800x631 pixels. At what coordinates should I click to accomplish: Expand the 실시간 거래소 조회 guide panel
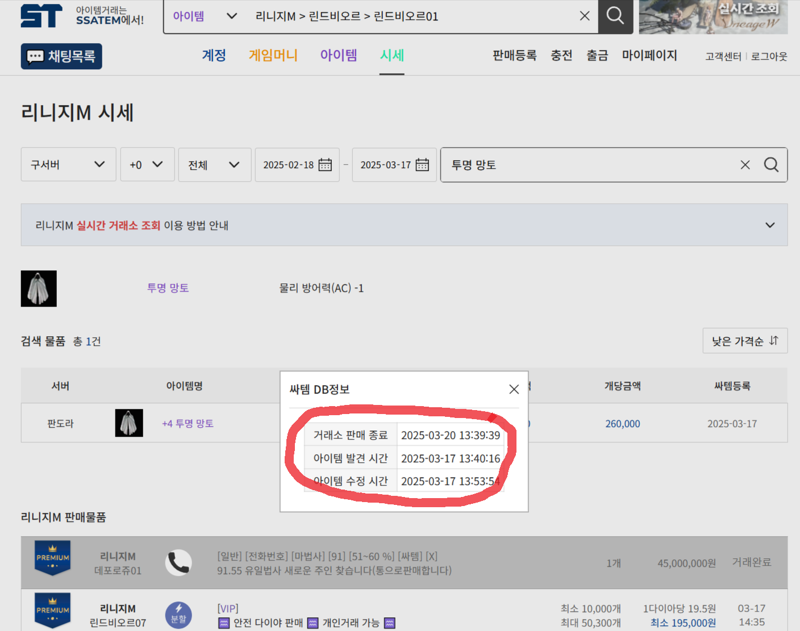404,225
